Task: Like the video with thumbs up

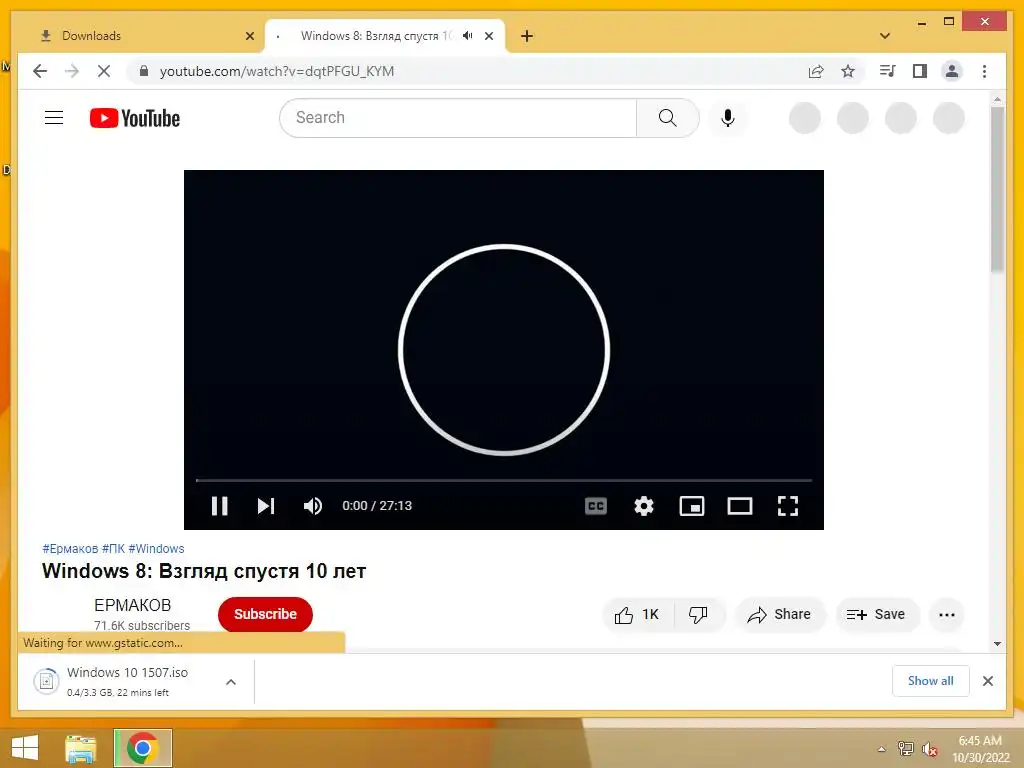Action: pyautogui.click(x=637, y=615)
